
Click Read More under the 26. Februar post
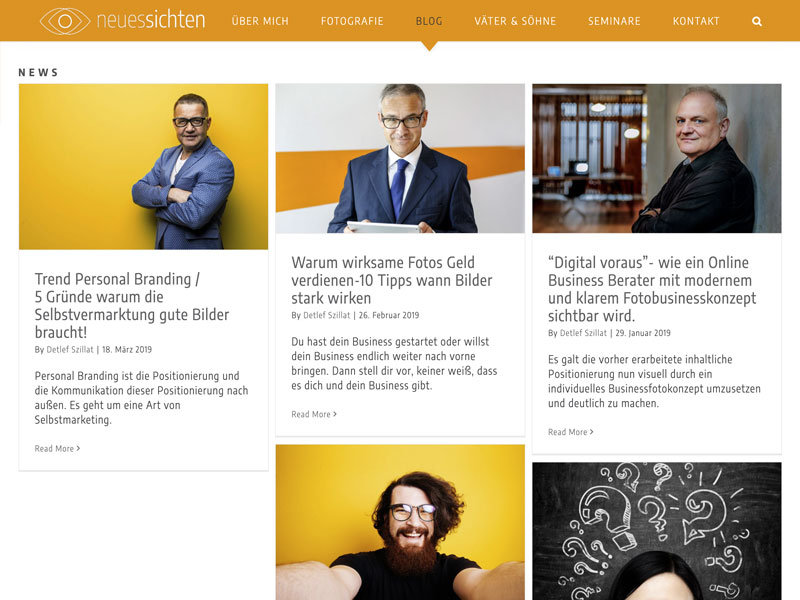pos(314,414)
